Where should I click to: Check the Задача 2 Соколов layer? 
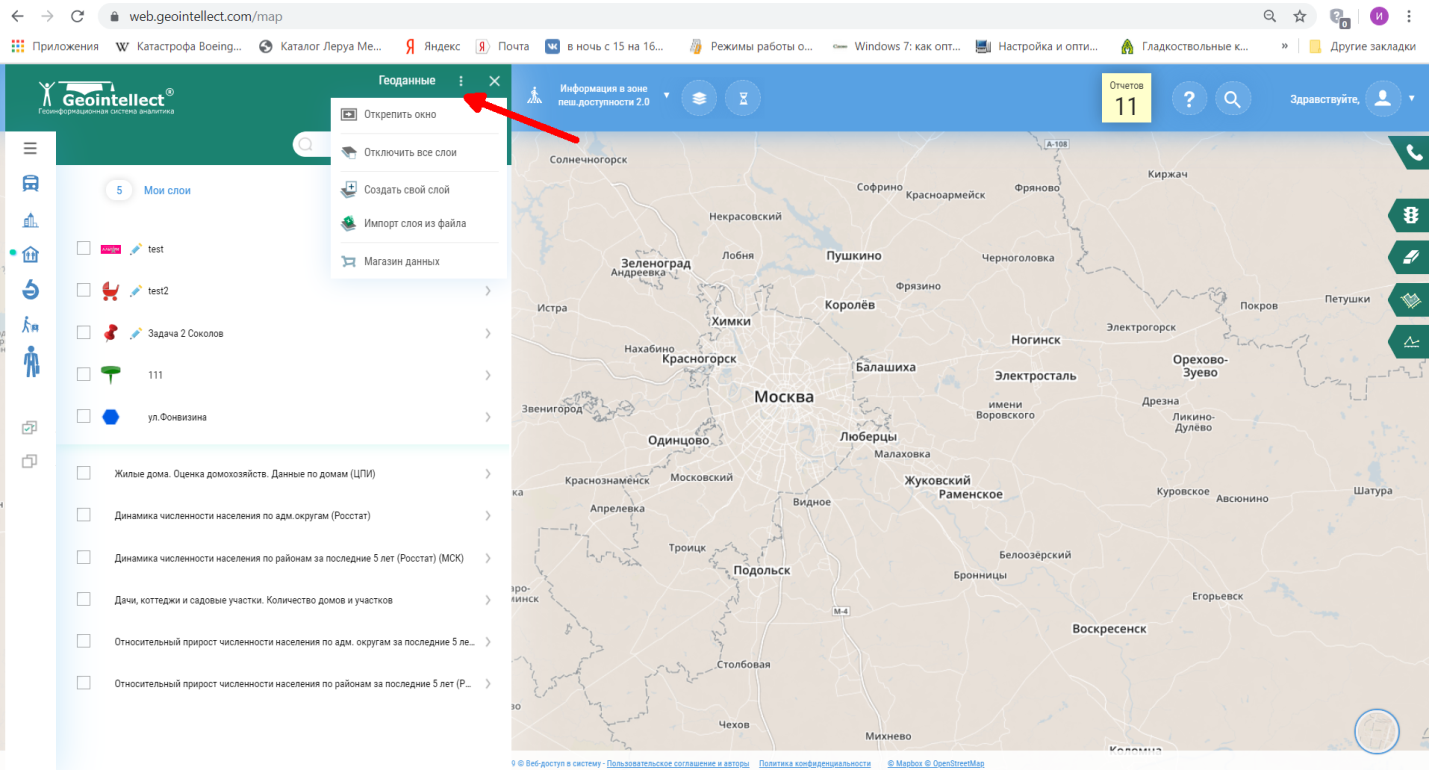[84, 332]
